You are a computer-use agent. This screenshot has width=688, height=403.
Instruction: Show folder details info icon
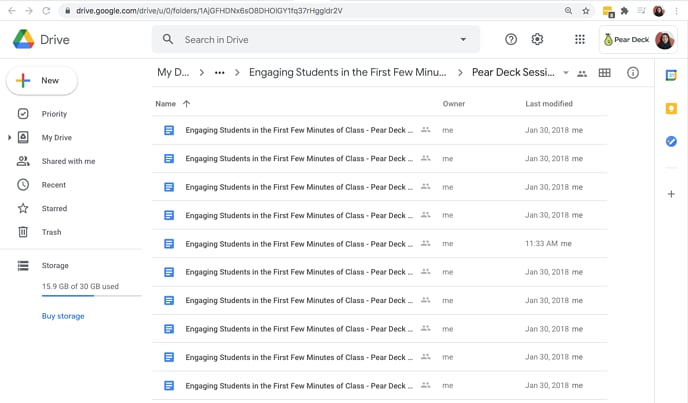(633, 73)
